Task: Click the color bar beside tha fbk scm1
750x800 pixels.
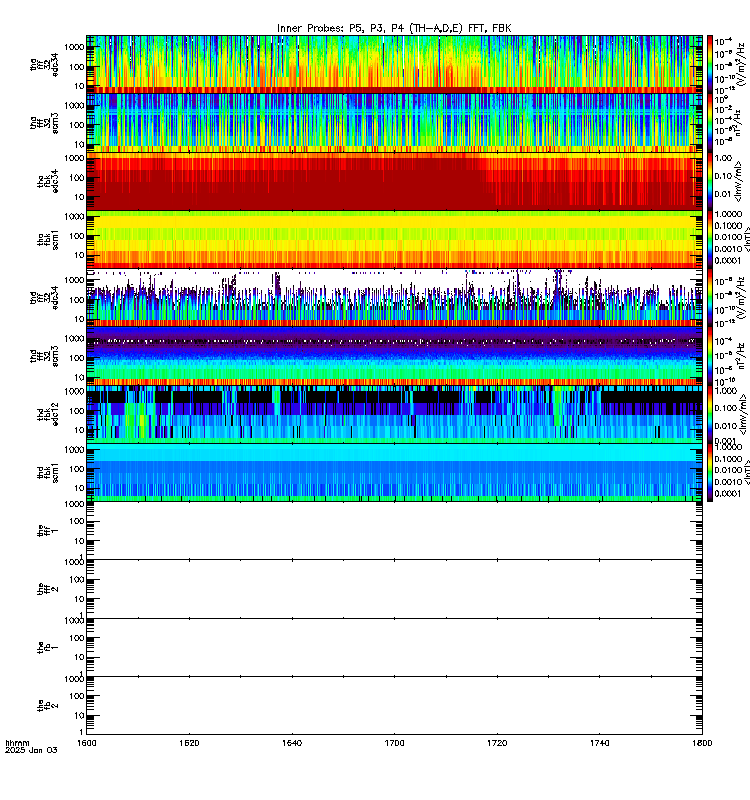Action: click(710, 239)
